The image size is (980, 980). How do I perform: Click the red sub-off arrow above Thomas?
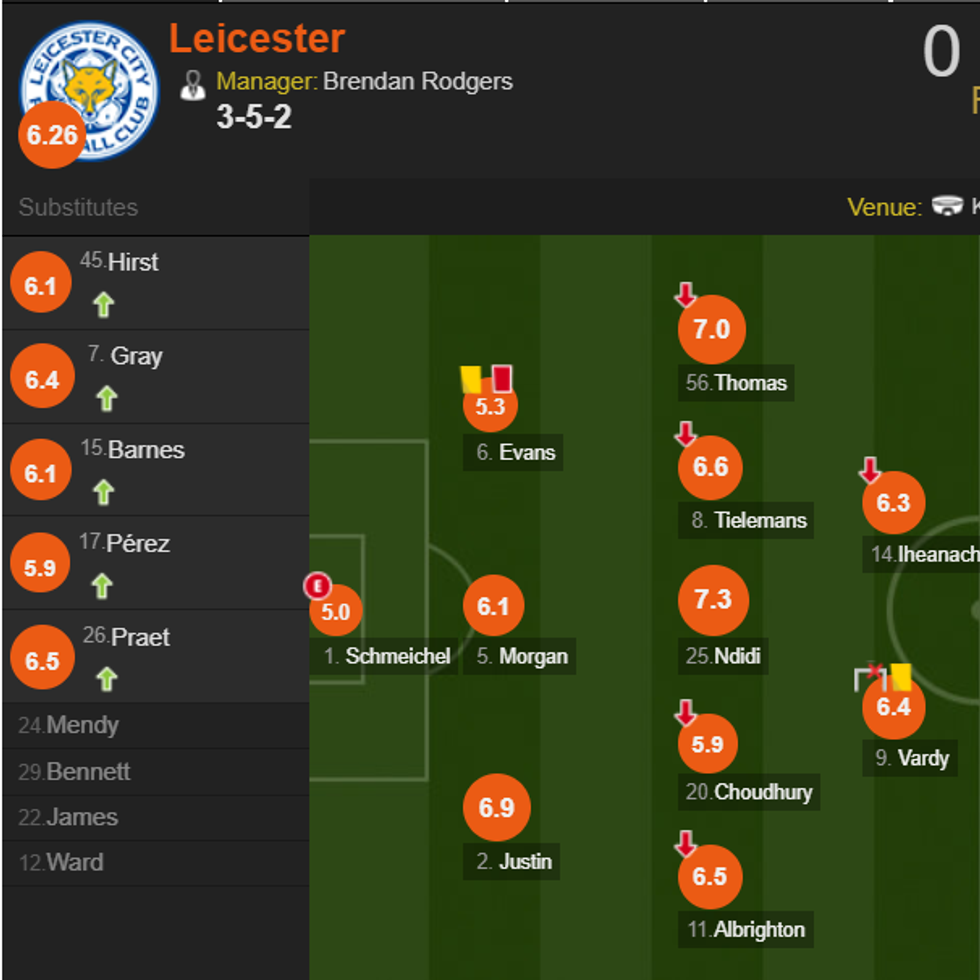(685, 295)
